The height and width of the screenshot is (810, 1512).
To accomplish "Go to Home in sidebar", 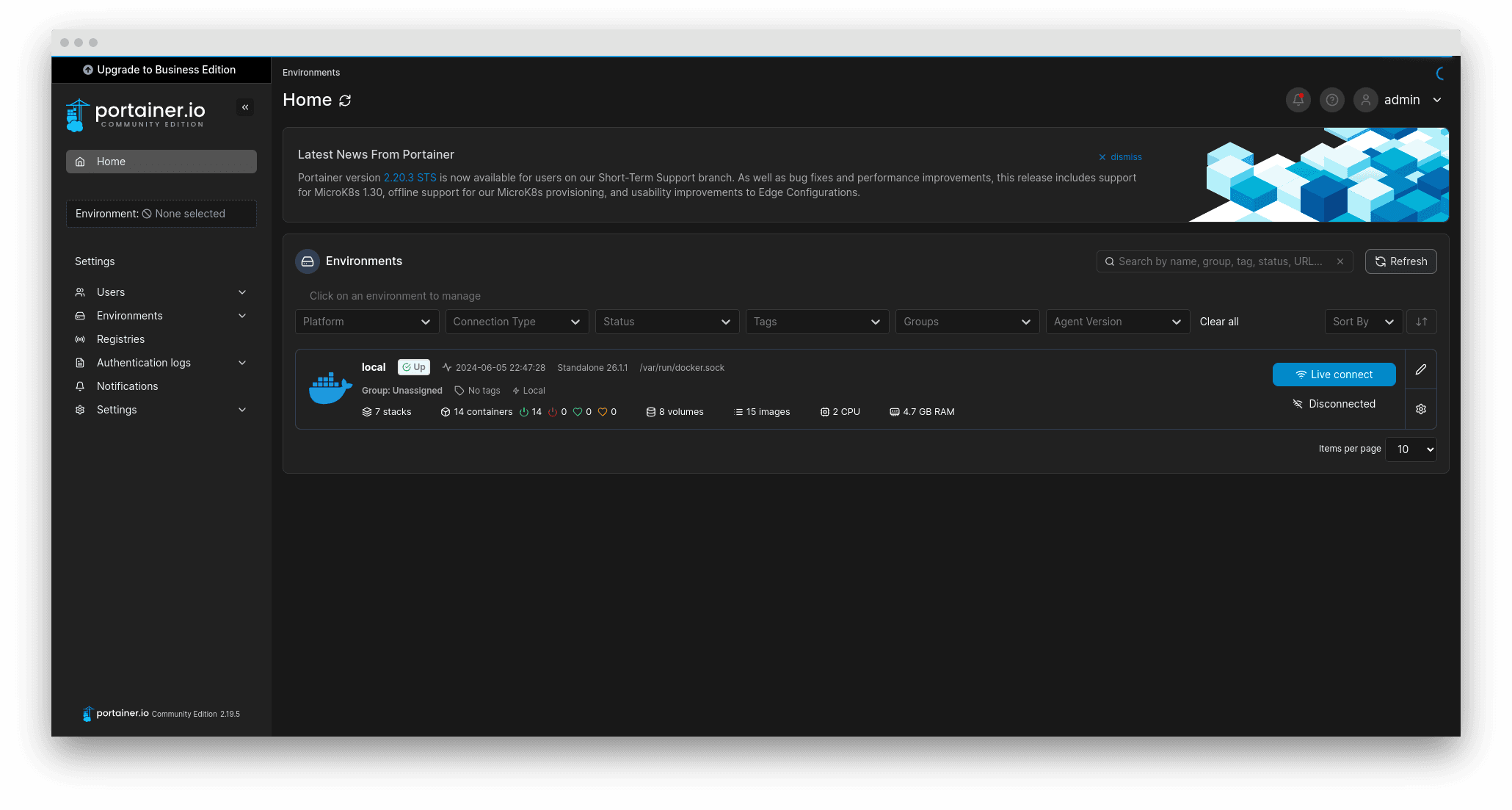I will coord(161,162).
